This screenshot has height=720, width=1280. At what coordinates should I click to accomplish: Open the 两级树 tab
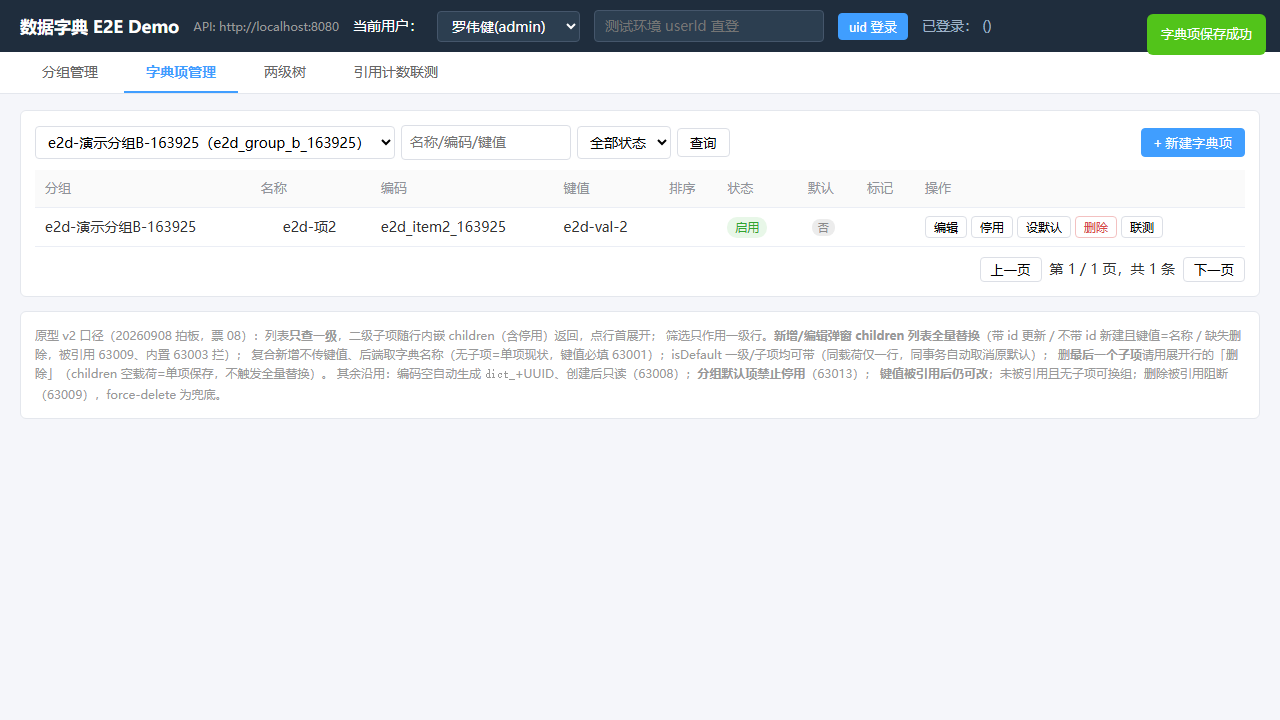[285, 72]
